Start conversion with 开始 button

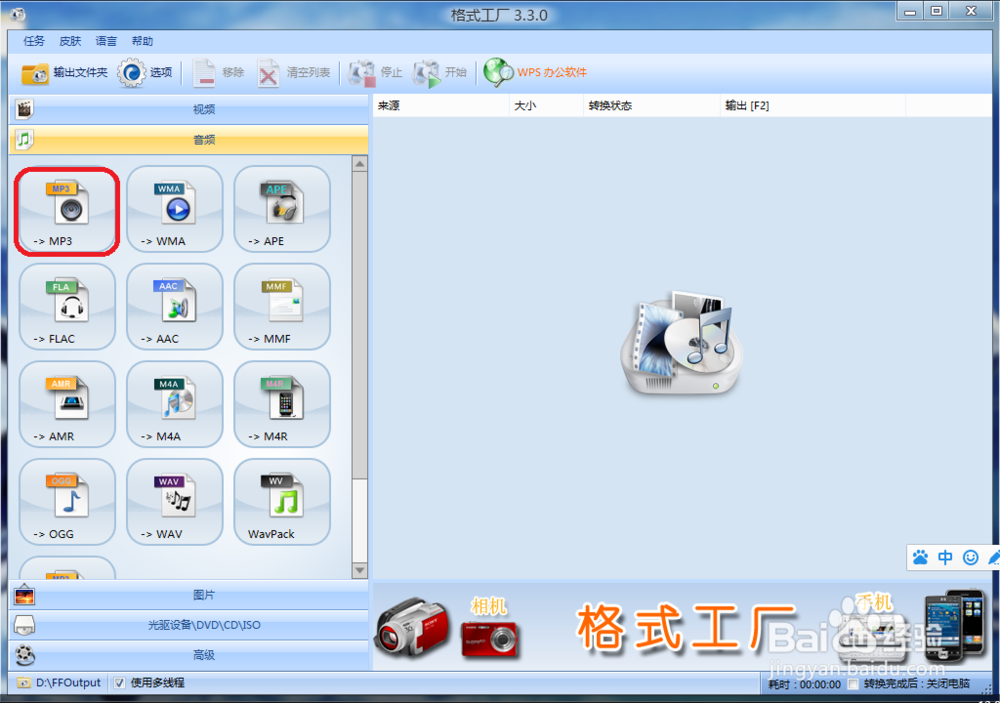[x=440, y=73]
